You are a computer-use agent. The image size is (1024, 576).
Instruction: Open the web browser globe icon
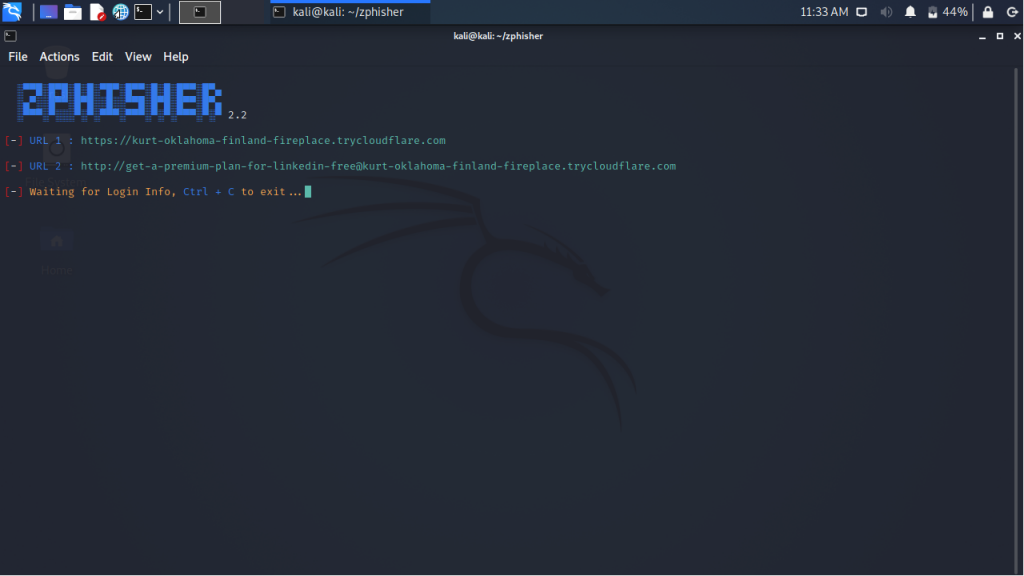point(120,12)
